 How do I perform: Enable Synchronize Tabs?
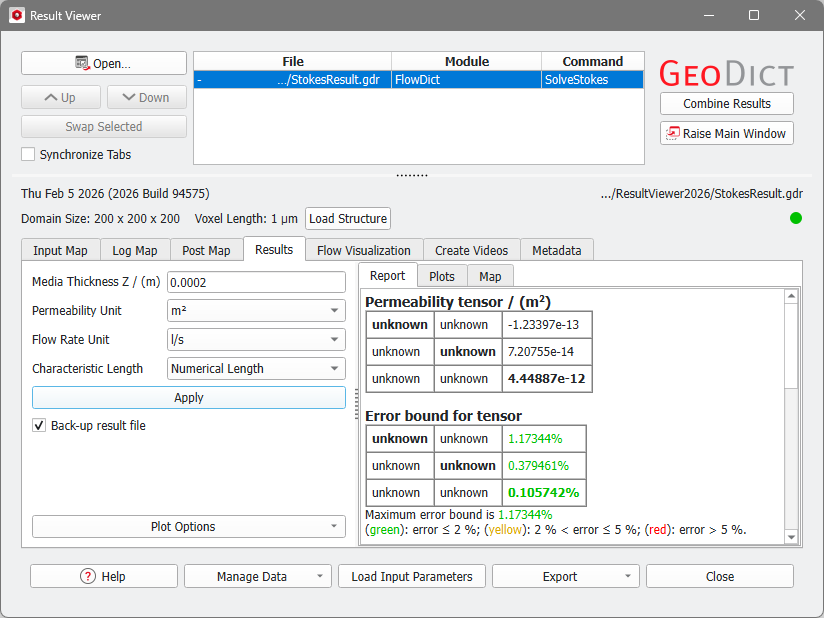[29, 154]
